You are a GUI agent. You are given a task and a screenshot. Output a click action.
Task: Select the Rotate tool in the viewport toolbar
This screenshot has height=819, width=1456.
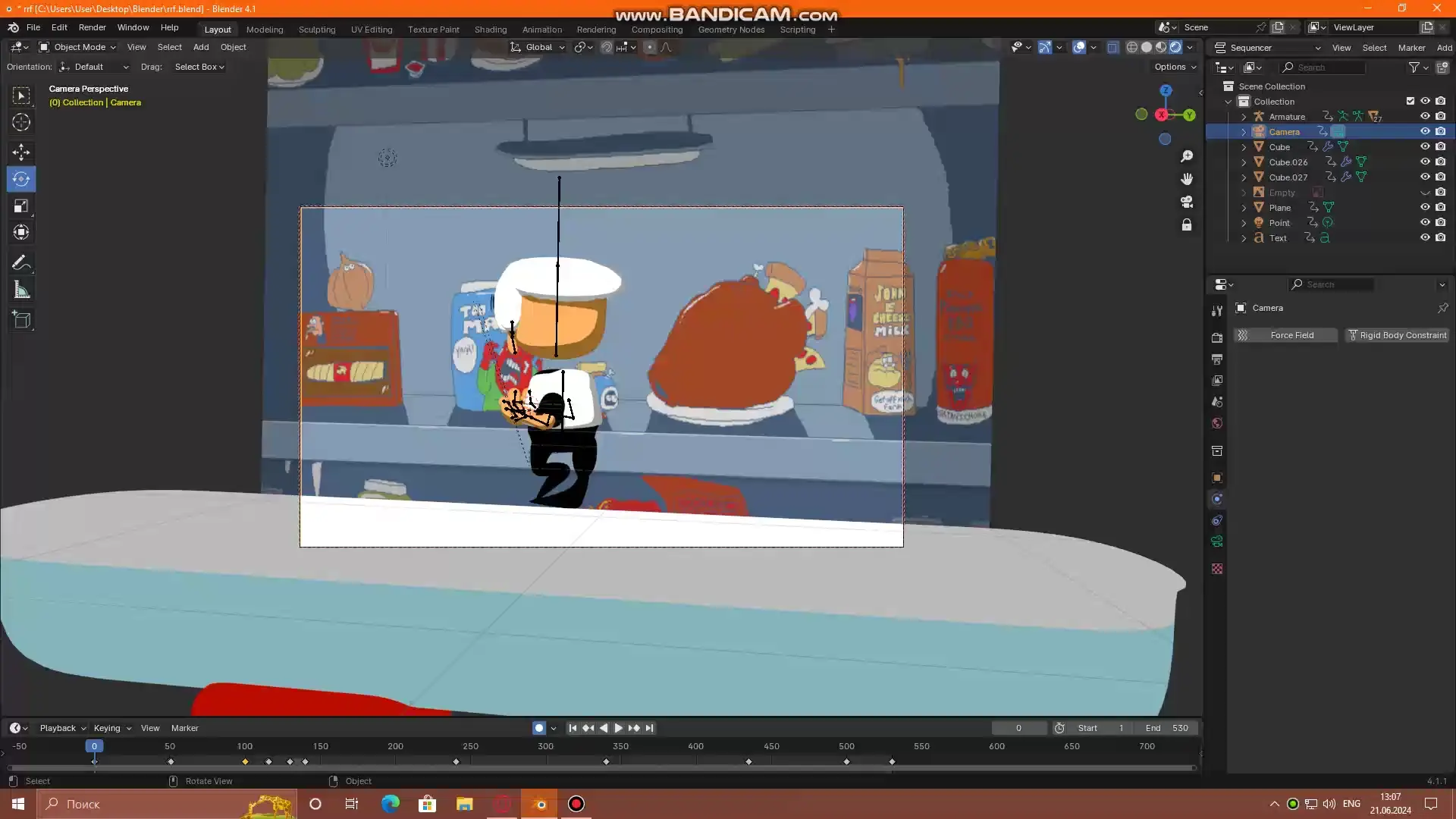pos(21,179)
